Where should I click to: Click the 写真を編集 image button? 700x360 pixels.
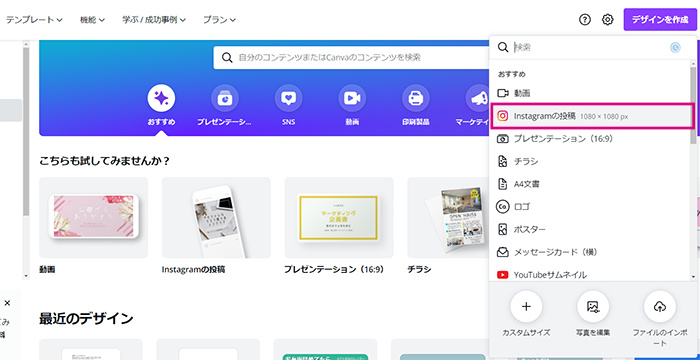coord(593,306)
